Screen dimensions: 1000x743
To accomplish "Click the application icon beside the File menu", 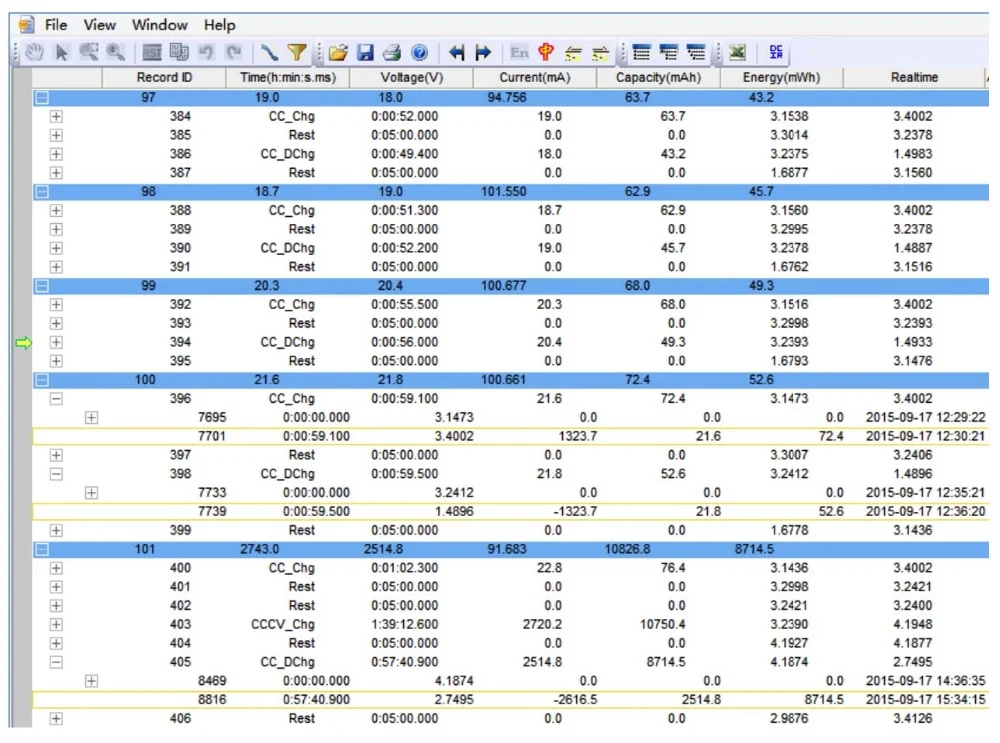I will point(26,25).
